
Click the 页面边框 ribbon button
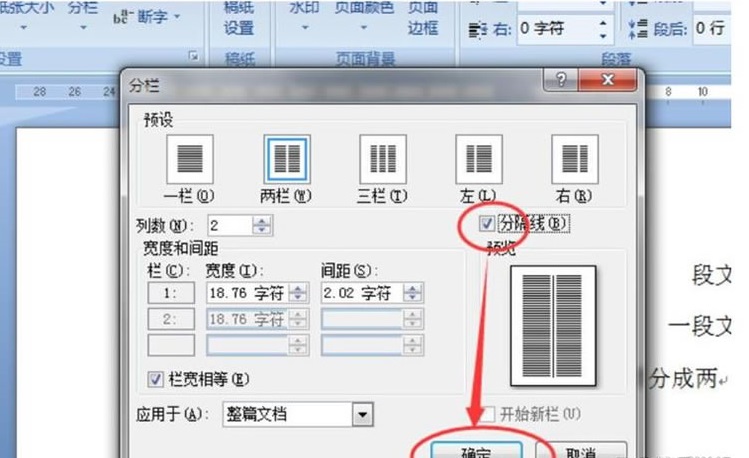[x=422, y=18]
